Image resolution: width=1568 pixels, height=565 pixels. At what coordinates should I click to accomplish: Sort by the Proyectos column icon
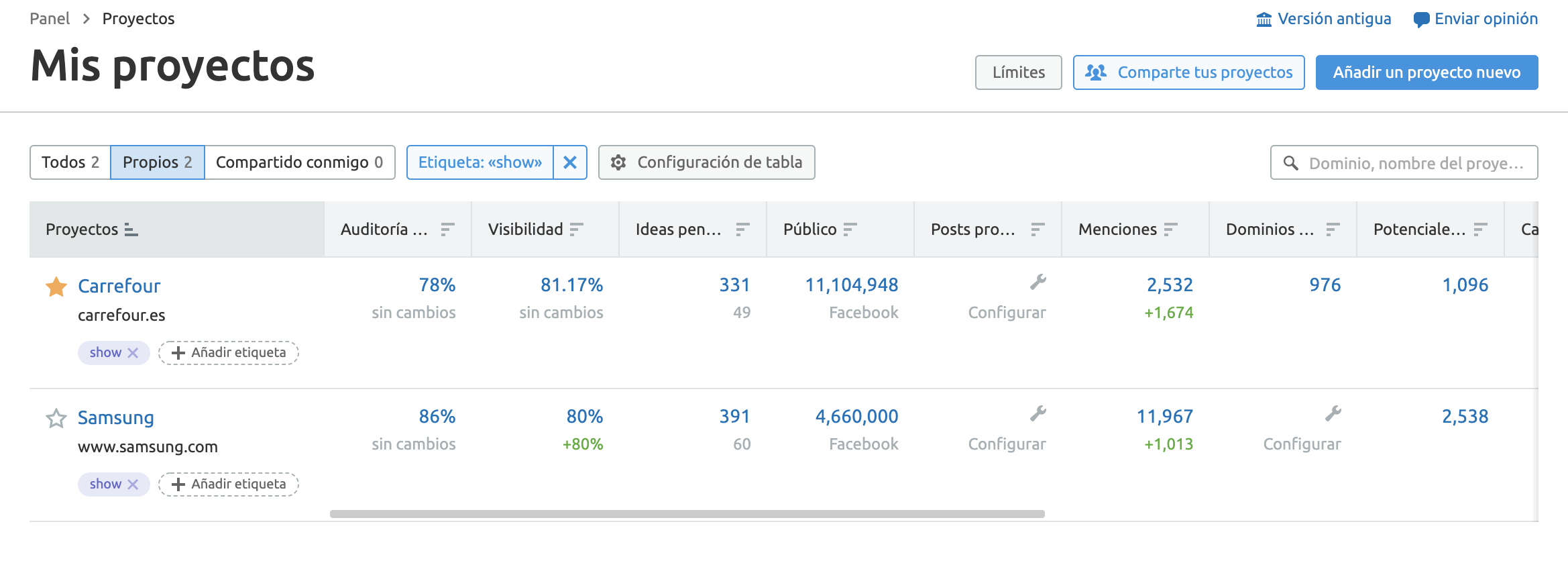click(131, 229)
